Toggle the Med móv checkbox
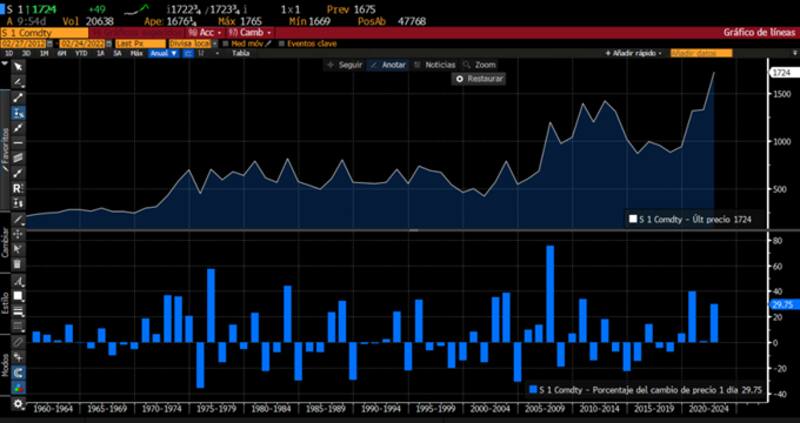Viewport: 800px width, 423px height. pyautogui.click(x=225, y=43)
